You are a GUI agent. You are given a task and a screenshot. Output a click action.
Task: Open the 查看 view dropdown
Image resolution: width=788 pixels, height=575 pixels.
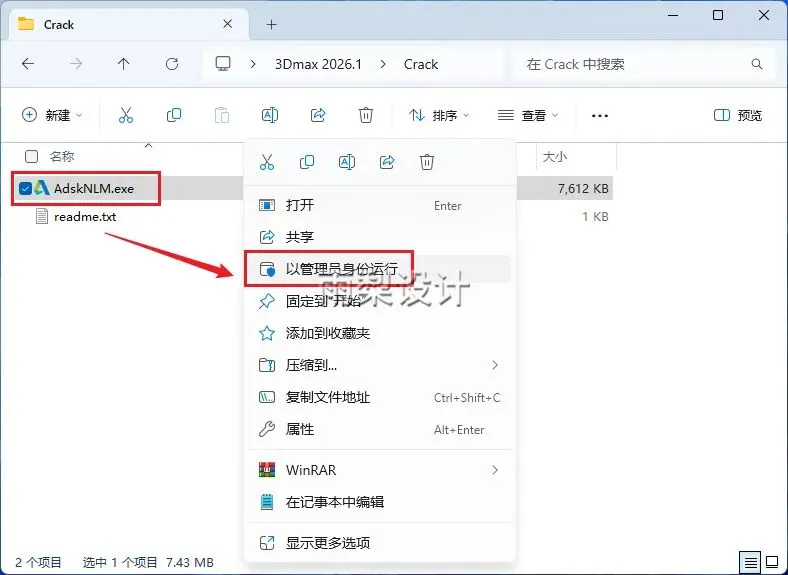click(528, 115)
